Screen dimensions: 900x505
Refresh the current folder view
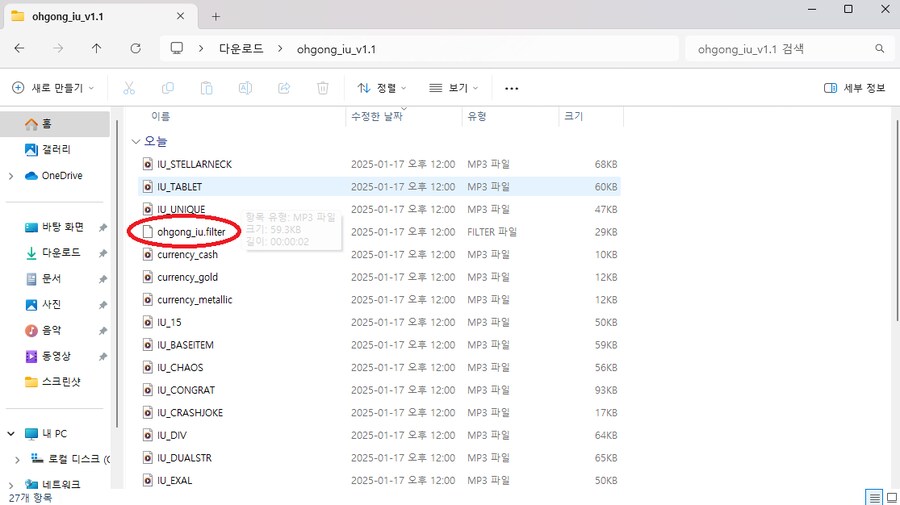point(135,49)
